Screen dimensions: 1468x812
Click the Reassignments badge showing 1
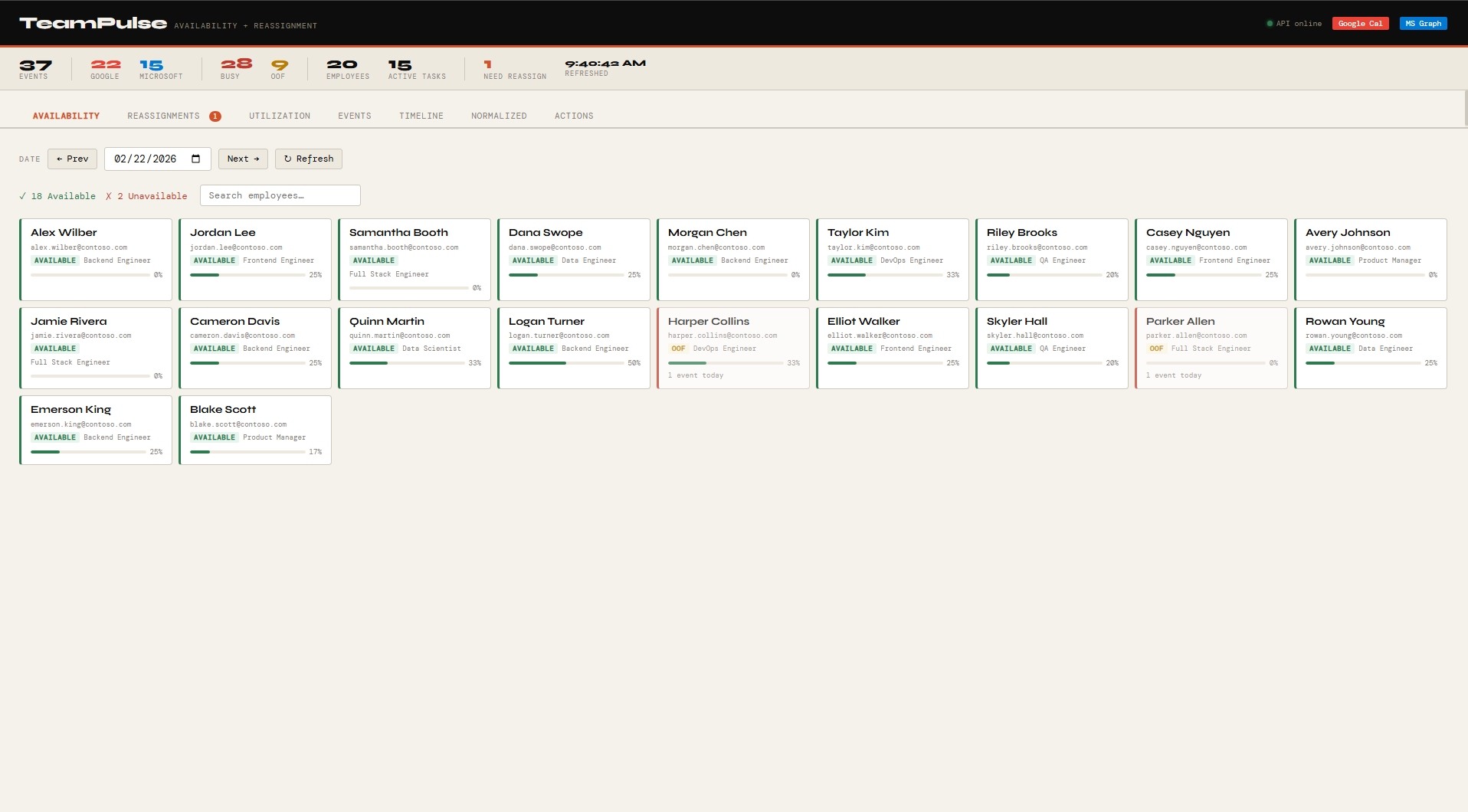[215, 116]
